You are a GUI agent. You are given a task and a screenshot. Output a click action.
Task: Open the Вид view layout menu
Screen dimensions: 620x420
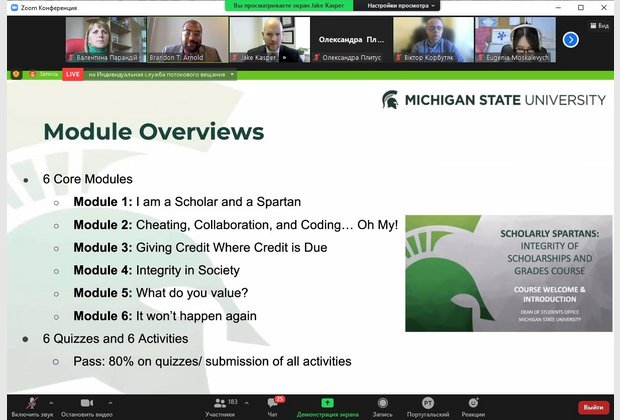click(x=599, y=26)
